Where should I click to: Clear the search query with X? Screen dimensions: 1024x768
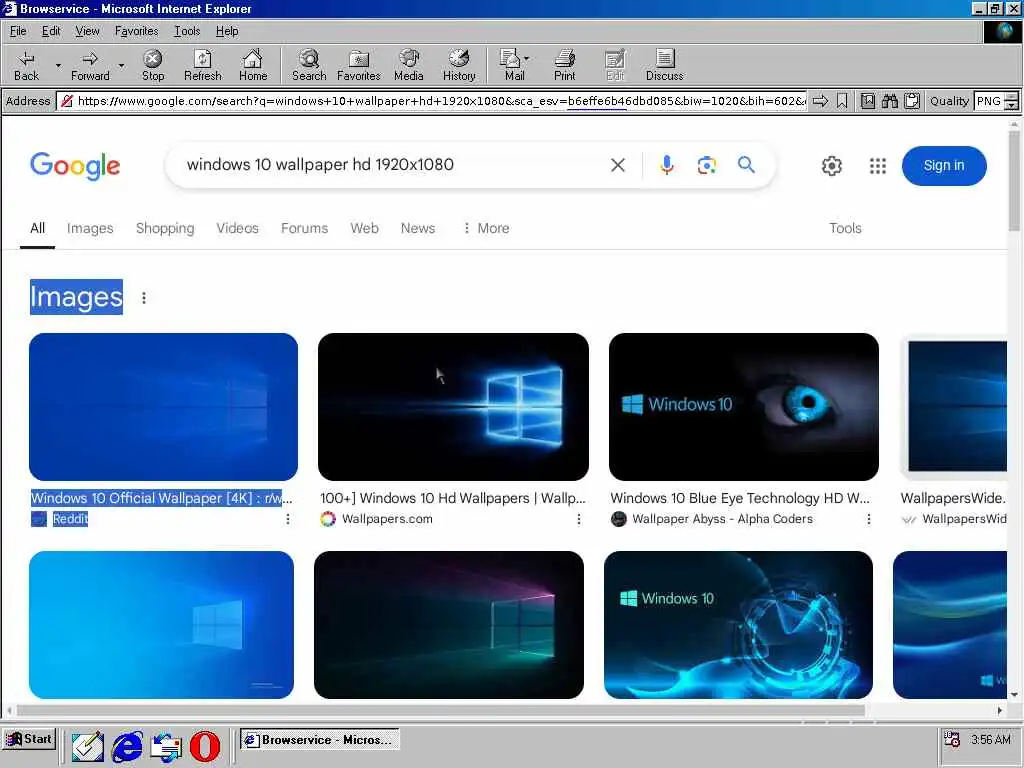point(618,165)
